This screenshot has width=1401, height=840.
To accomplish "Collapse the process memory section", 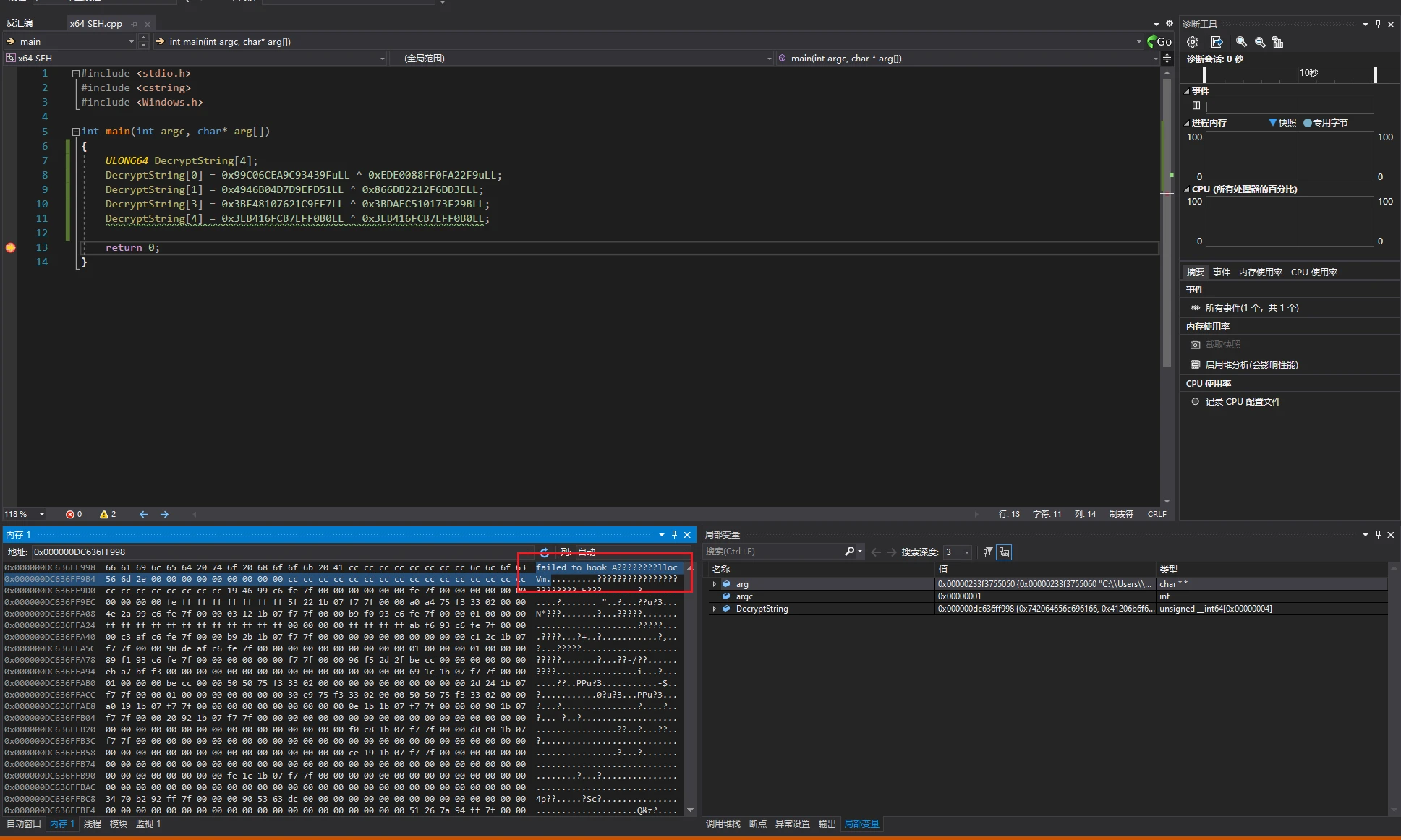I will [1187, 123].
